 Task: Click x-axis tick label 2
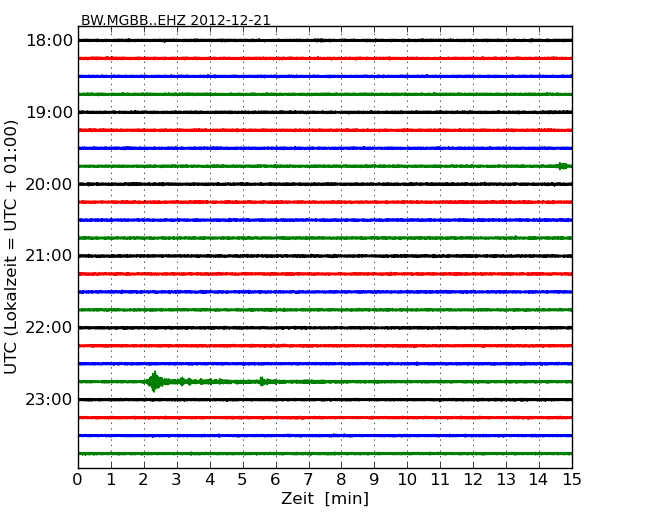tap(143, 480)
